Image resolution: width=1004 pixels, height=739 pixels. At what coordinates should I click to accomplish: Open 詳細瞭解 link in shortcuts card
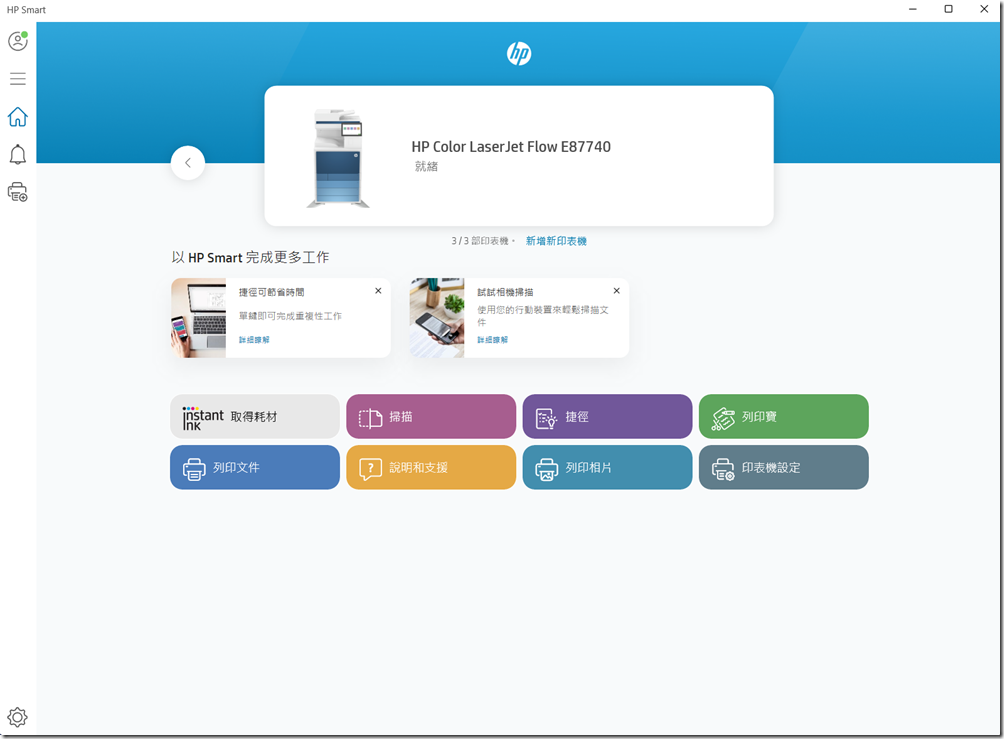pyautogui.click(x=254, y=339)
